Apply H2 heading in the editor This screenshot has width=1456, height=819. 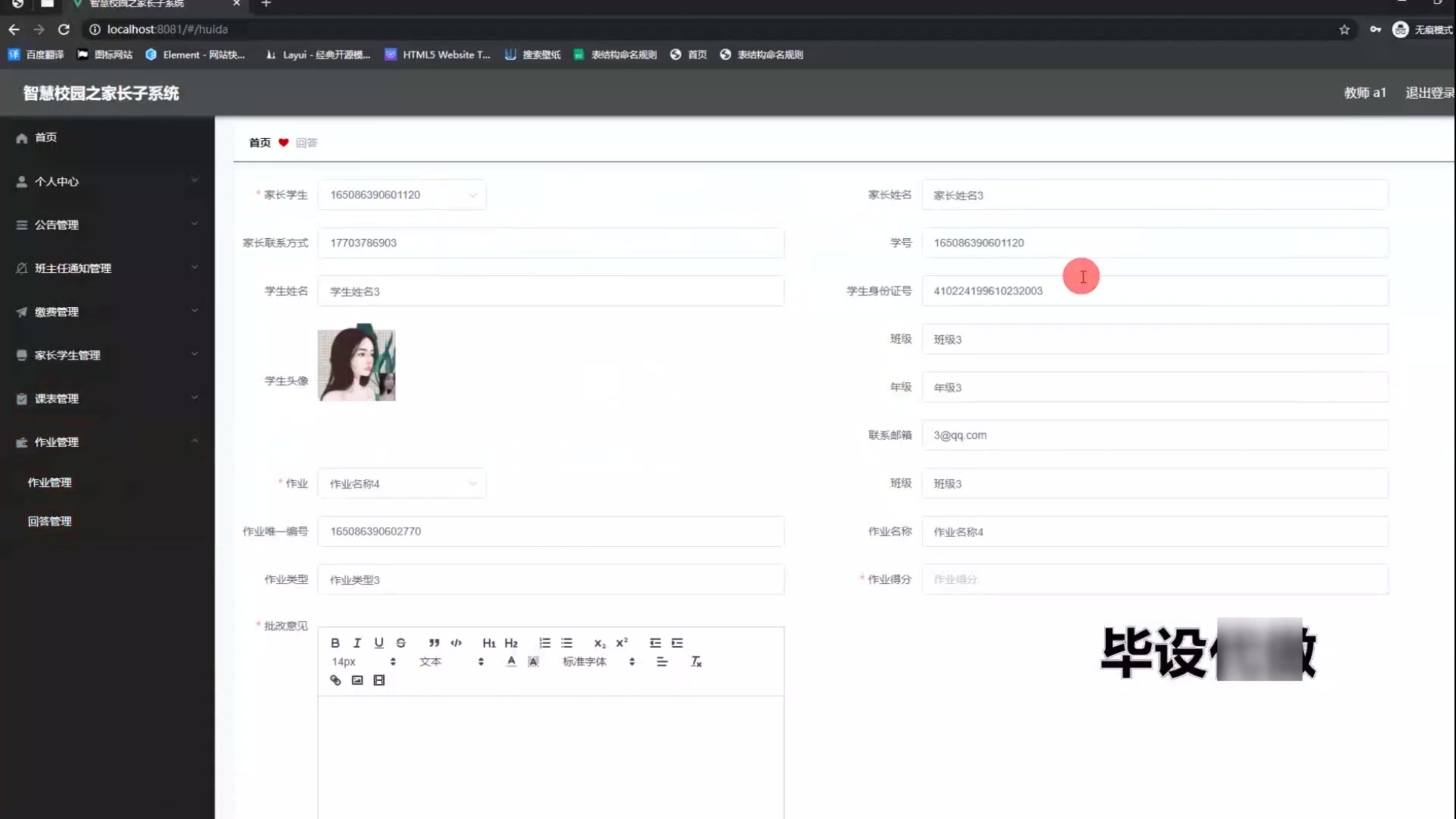[x=511, y=643]
